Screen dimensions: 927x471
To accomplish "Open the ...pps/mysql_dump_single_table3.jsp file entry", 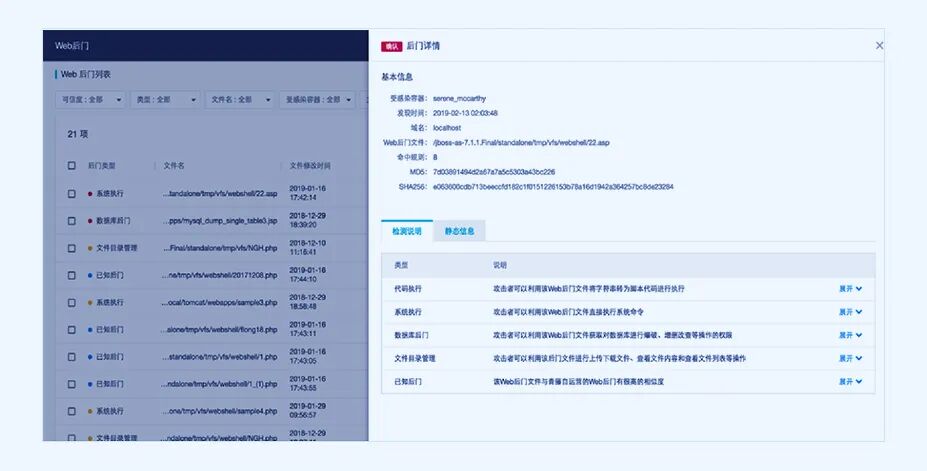I will click(x=219, y=220).
